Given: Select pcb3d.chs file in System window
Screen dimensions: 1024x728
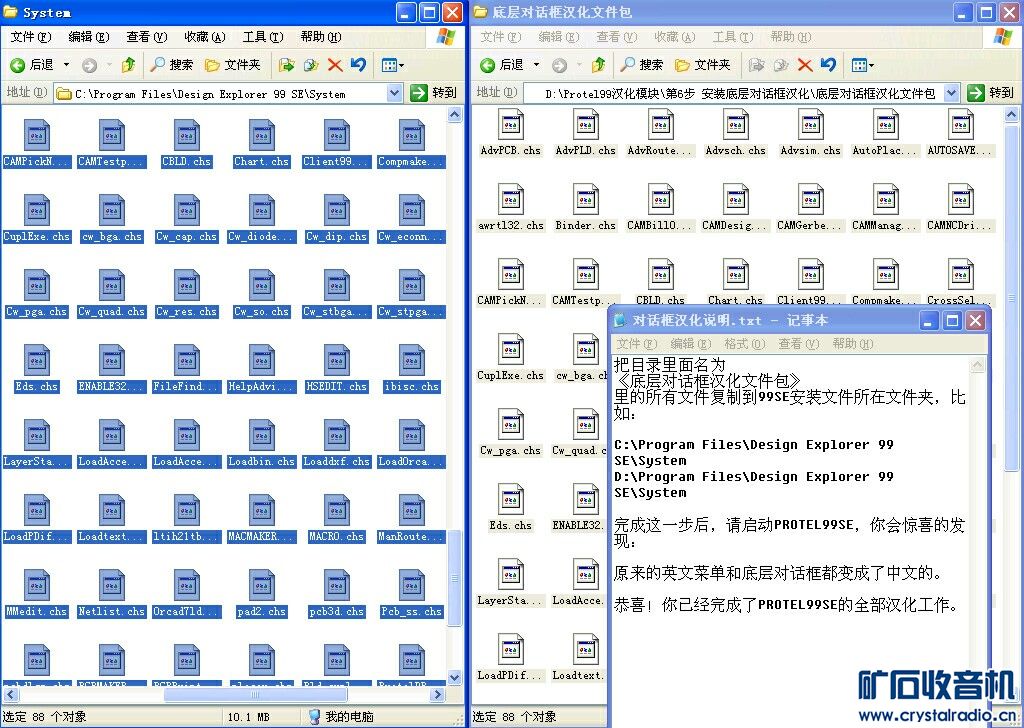Looking at the screenshot, I should coord(336,593).
